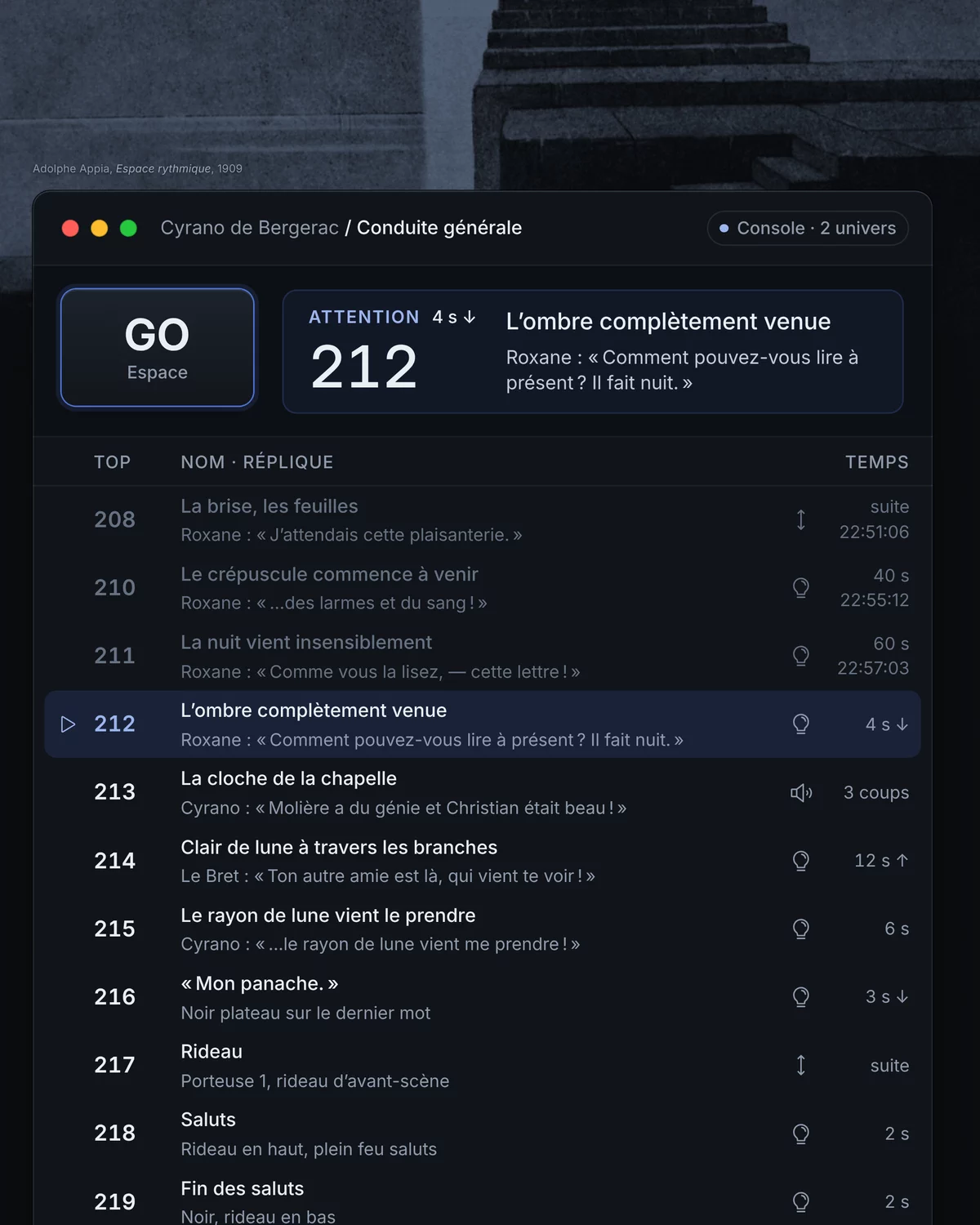
Task: Click the suite label on cue 217
Action: 889,1066
